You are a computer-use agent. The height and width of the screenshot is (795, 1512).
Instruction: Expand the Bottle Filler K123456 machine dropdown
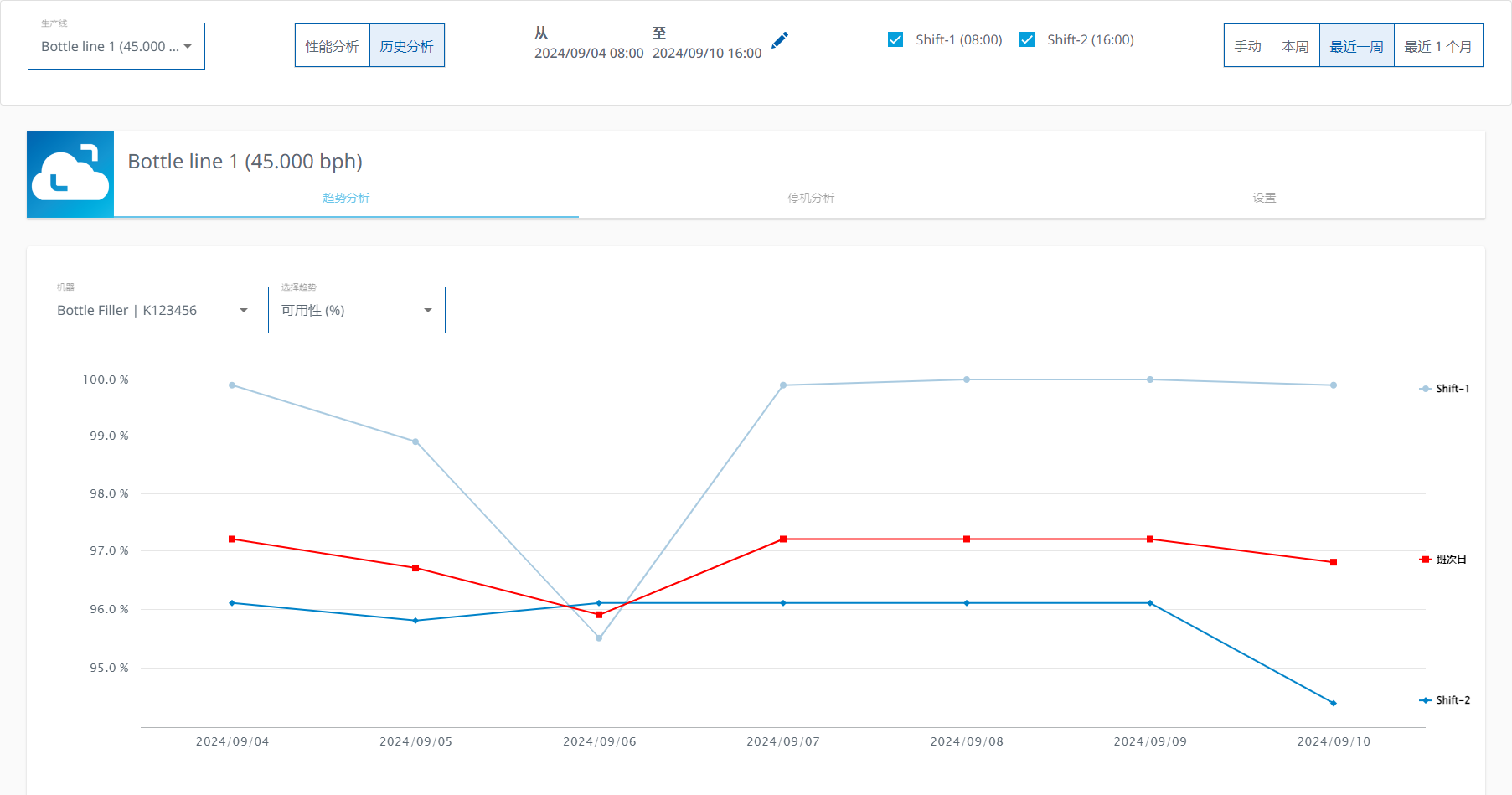pyautogui.click(x=152, y=310)
